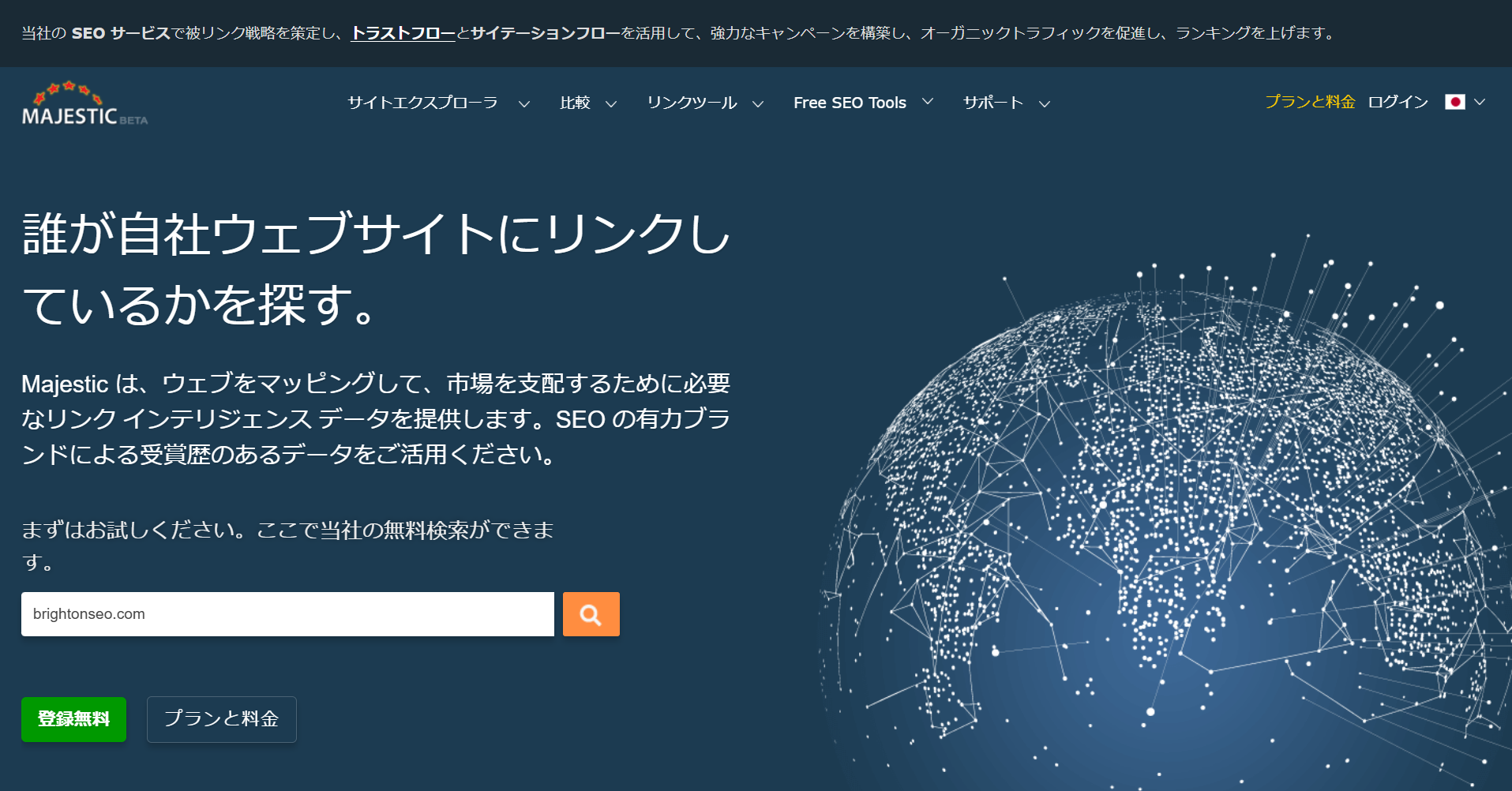Click the トラストフロー link in banner
The image size is (1512, 791).
point(403,33)
